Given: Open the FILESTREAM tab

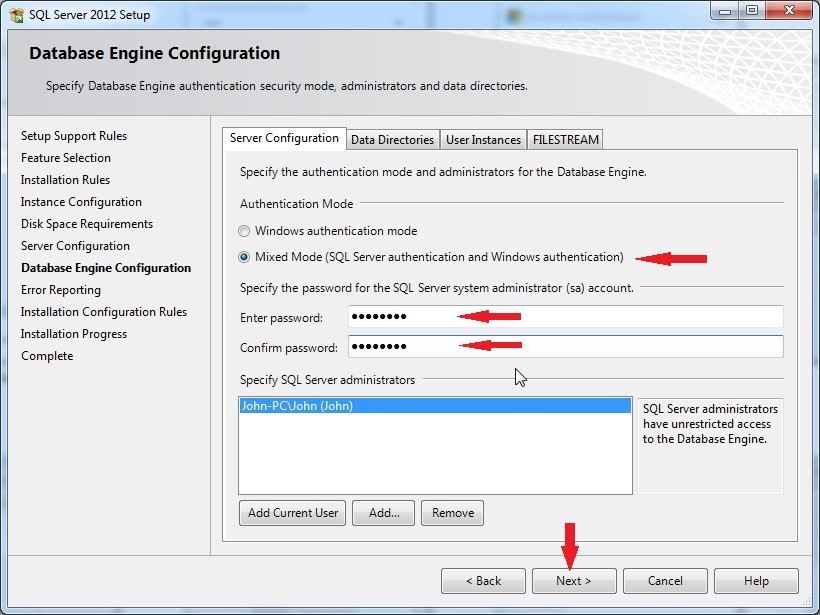Looking at the screenshot, I should click(x=565, y=139).
